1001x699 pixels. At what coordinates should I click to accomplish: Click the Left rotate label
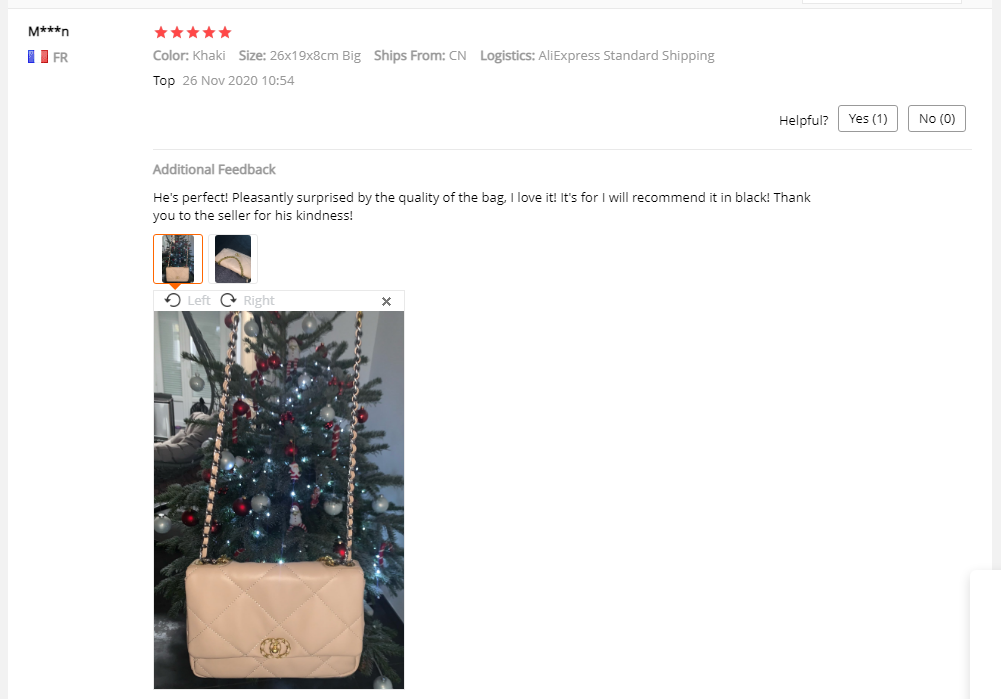click(199, 301)
